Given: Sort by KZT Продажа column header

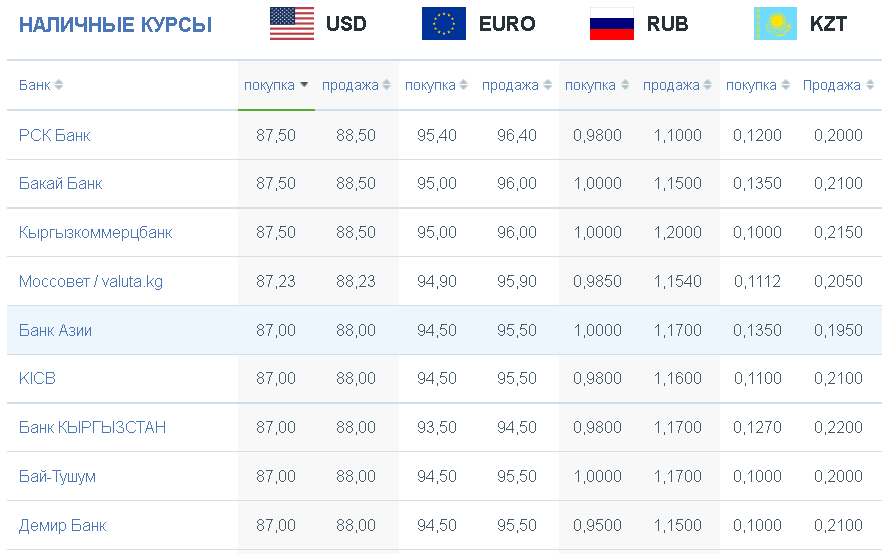Looking at the screenshot, I should pyautogui.click(x=832, y=85).
